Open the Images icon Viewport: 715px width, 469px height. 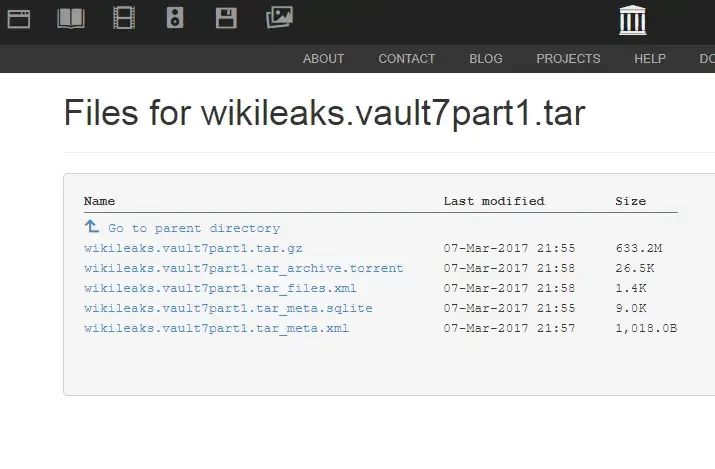point(279,17)
